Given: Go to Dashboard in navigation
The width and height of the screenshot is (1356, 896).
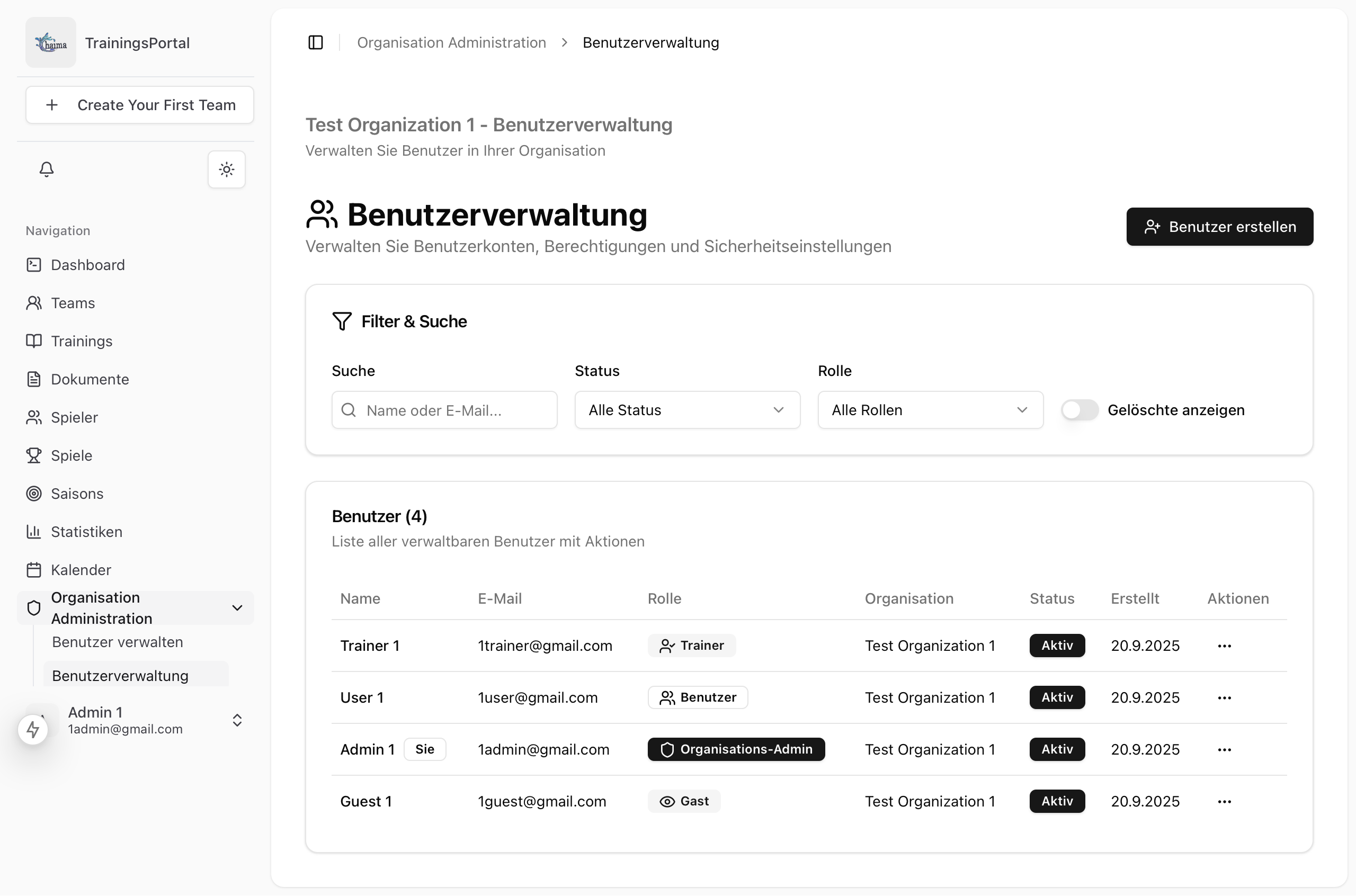Looking at the screenshot, I should click(135, 265).
